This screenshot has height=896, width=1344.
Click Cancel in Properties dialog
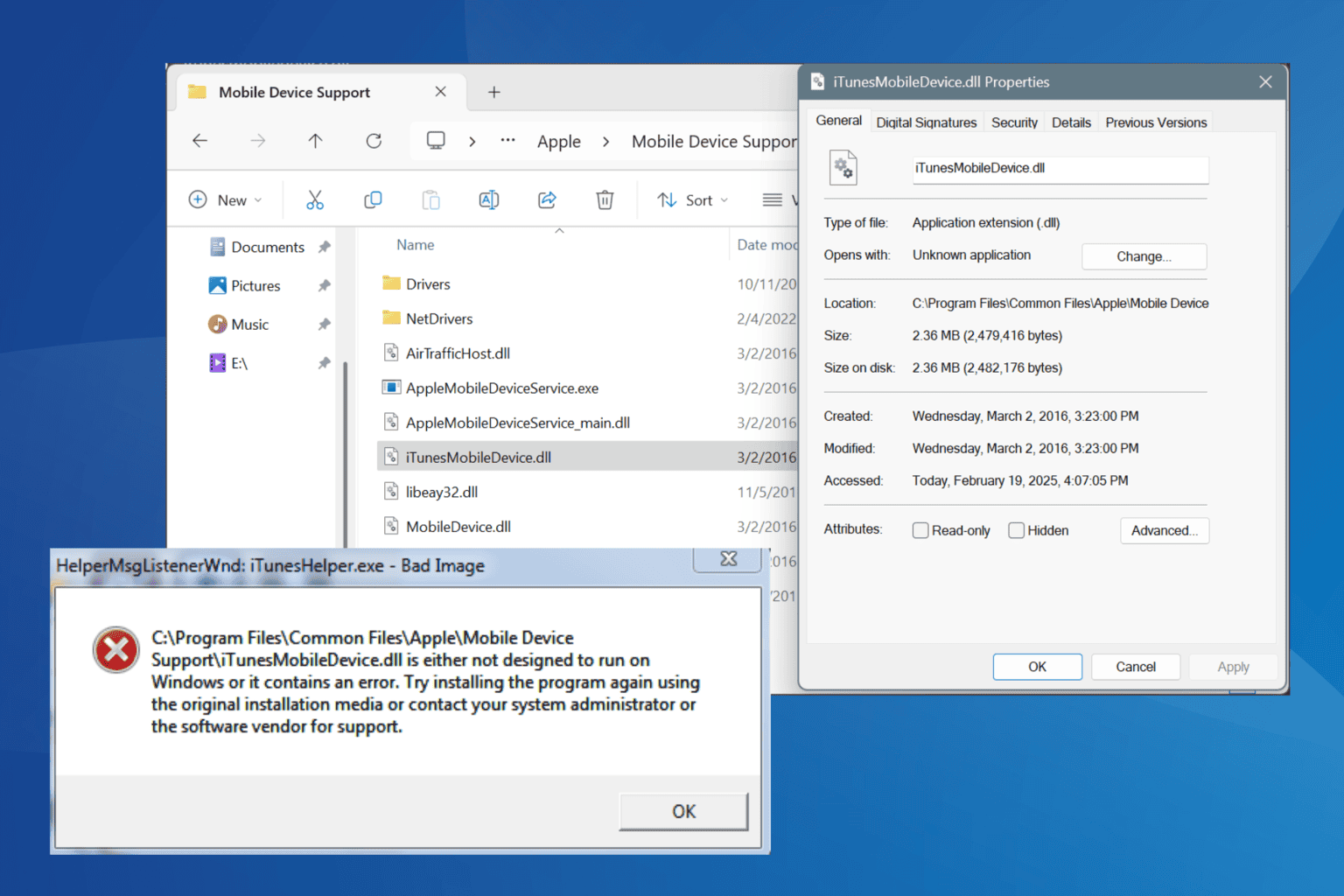point(1136,667)
